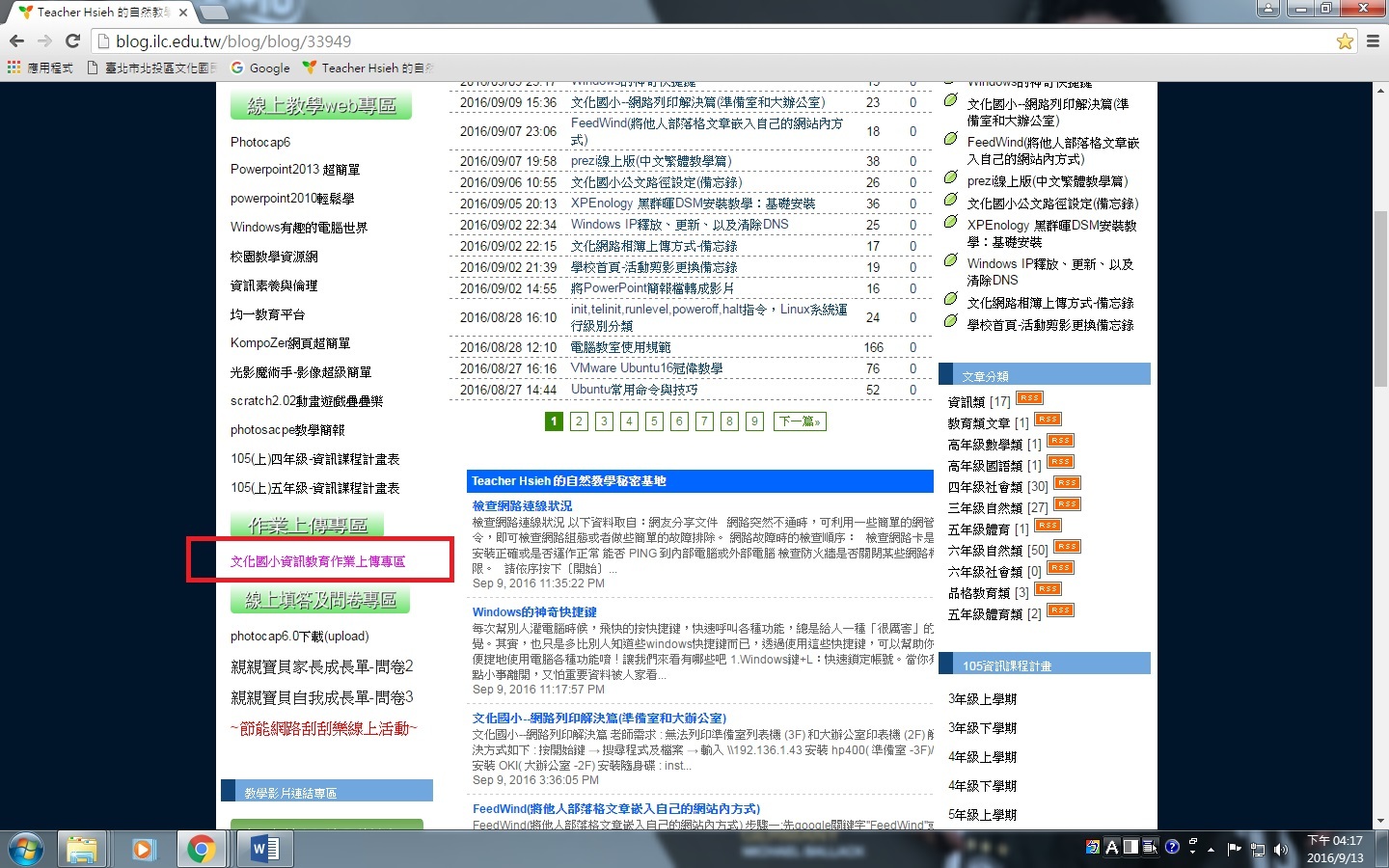The width and height of the screenshot is (1389, 868).
Task: Click the system tray clock 下午 04:17
Action: pyautogui.click(x=1335, y=849)
